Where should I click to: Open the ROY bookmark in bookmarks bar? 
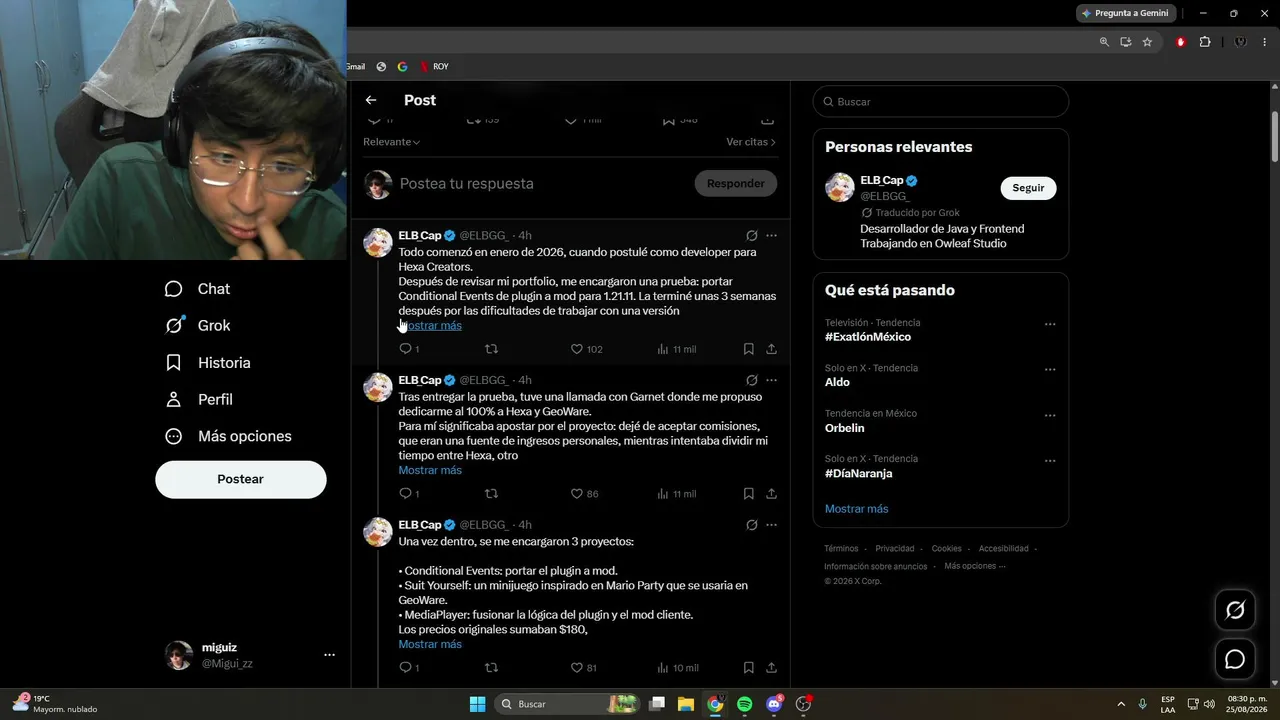point(434,67)
